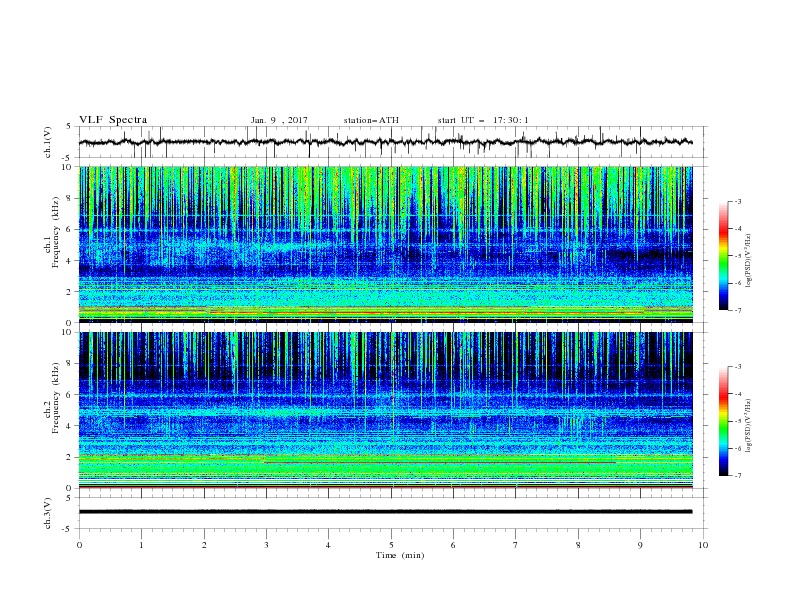Click the "start UT = 17:30: 1" text

pyautogui.click(x=483, y=120)
